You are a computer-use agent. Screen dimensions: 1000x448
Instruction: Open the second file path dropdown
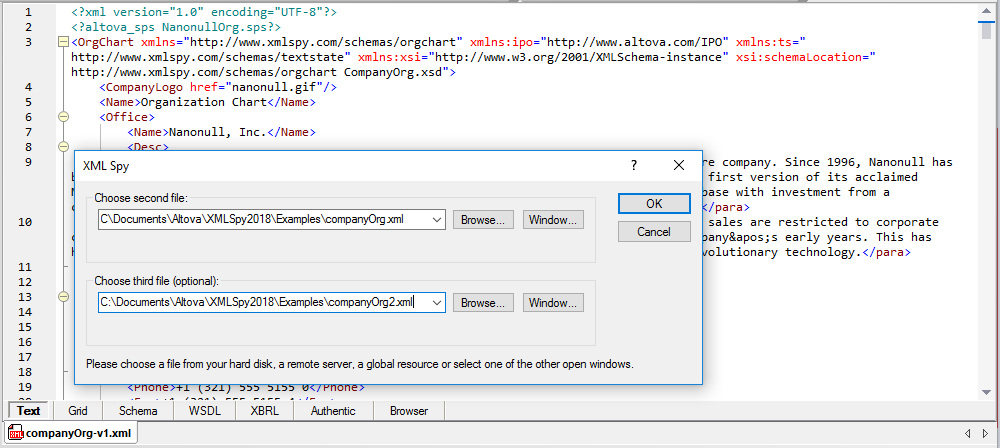coord(436,219)
